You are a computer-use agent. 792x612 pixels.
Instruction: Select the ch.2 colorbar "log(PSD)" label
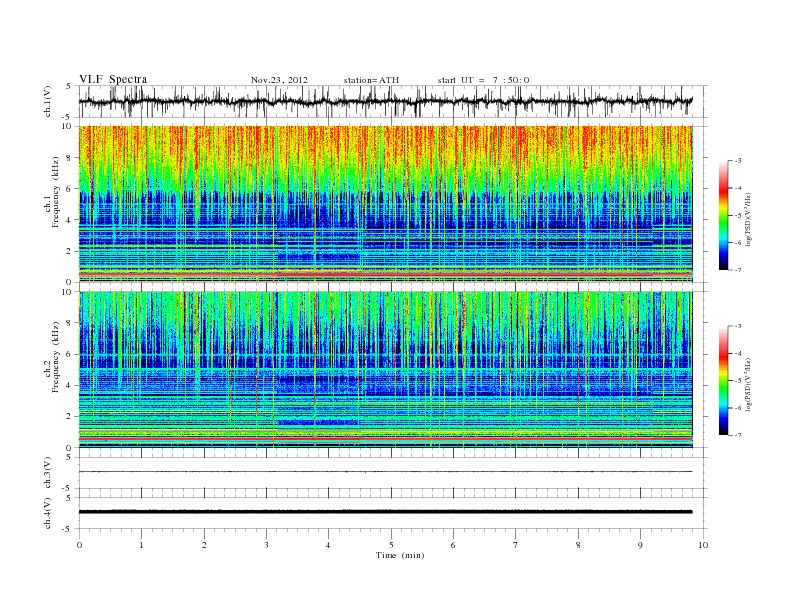[748, 385]
